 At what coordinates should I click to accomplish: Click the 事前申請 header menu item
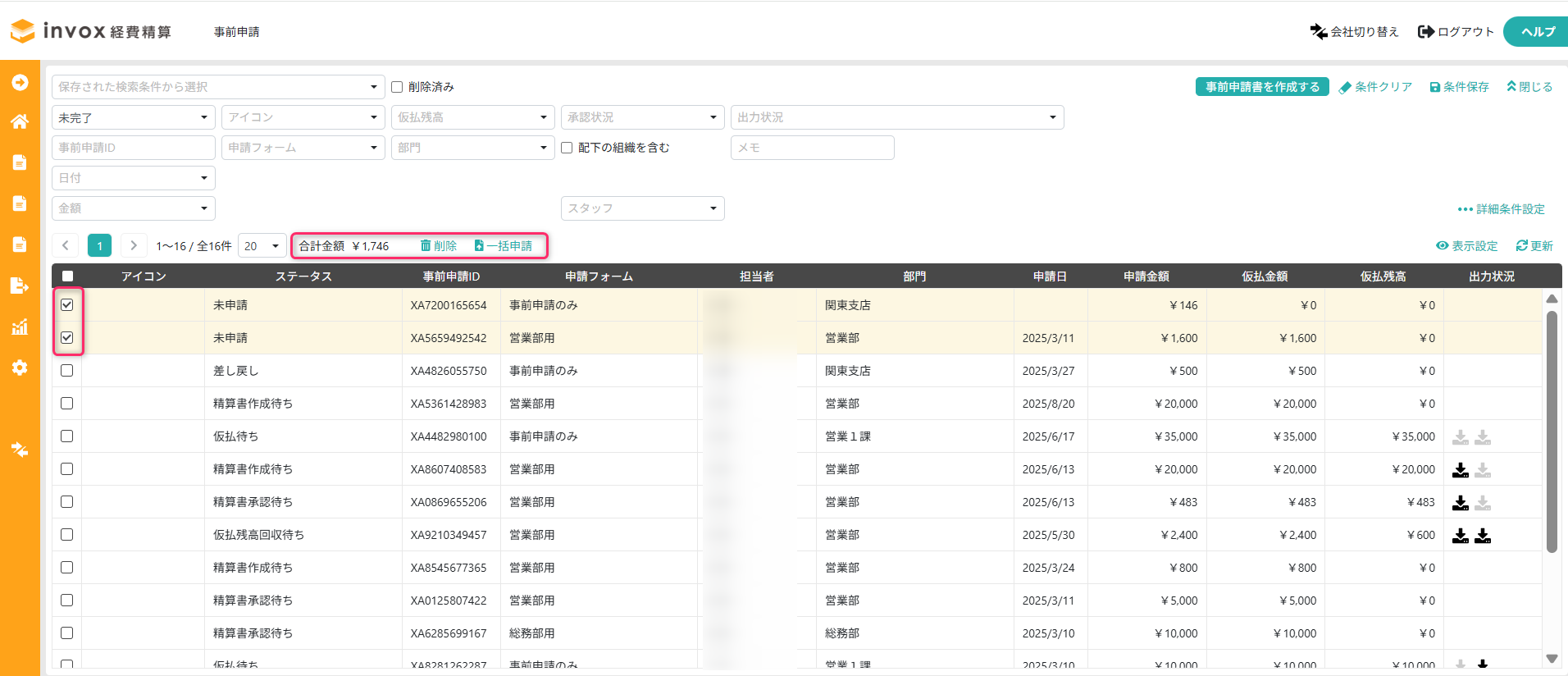coord(236,32)
